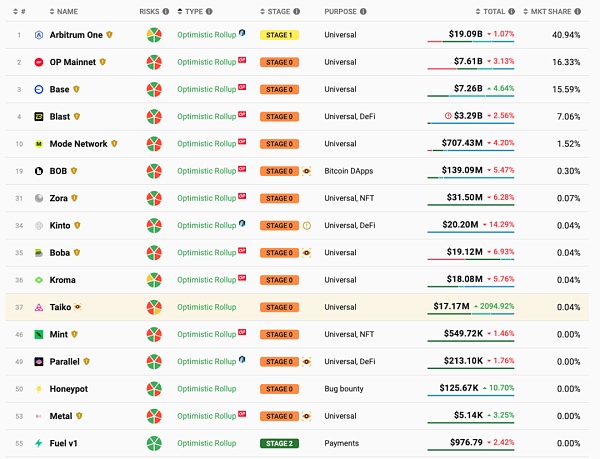Image resolution: width=600 pixels, height=459 pixels.
Task: Click the Fuel v1 lightning logo
Action: (39, 443)
